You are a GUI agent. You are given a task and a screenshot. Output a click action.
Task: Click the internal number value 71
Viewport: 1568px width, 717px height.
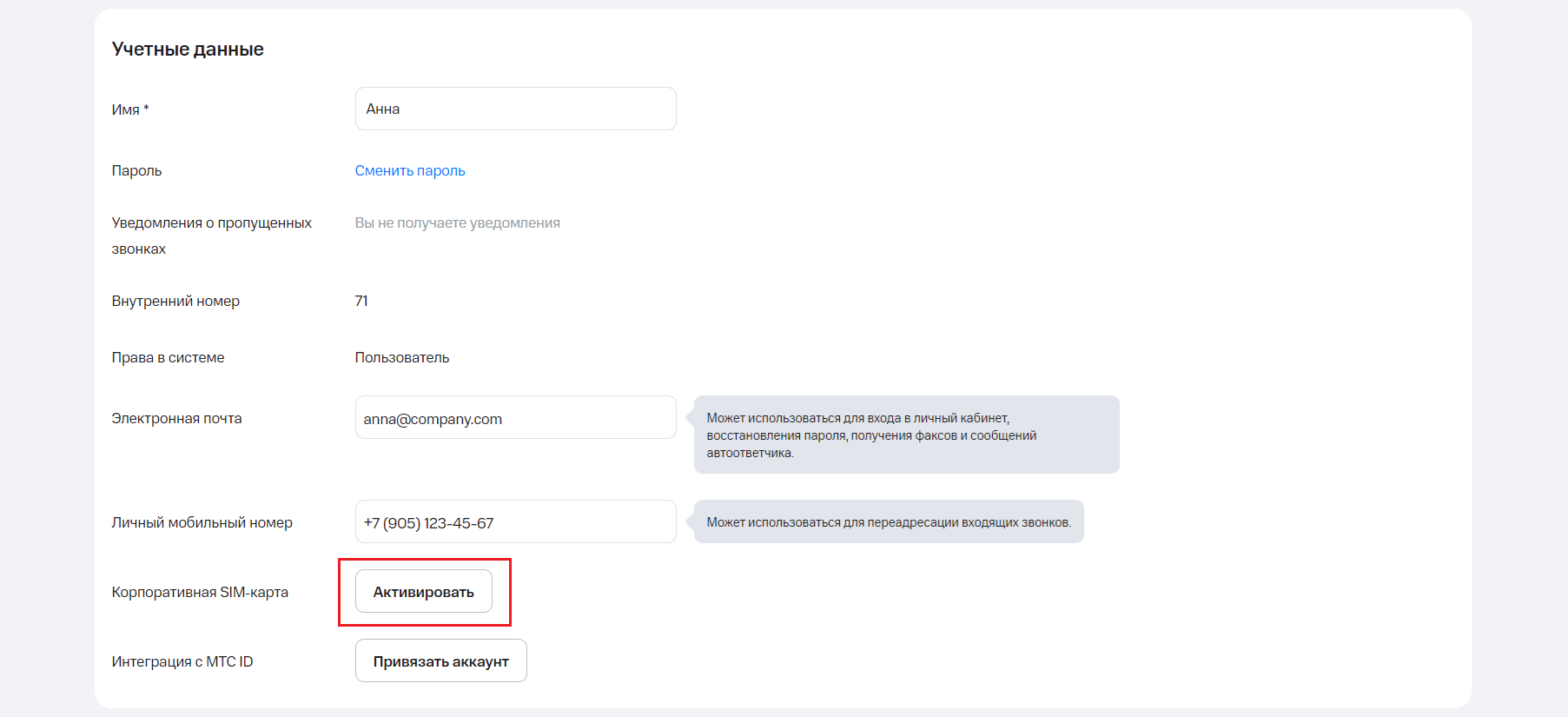[x=361, y=301]
